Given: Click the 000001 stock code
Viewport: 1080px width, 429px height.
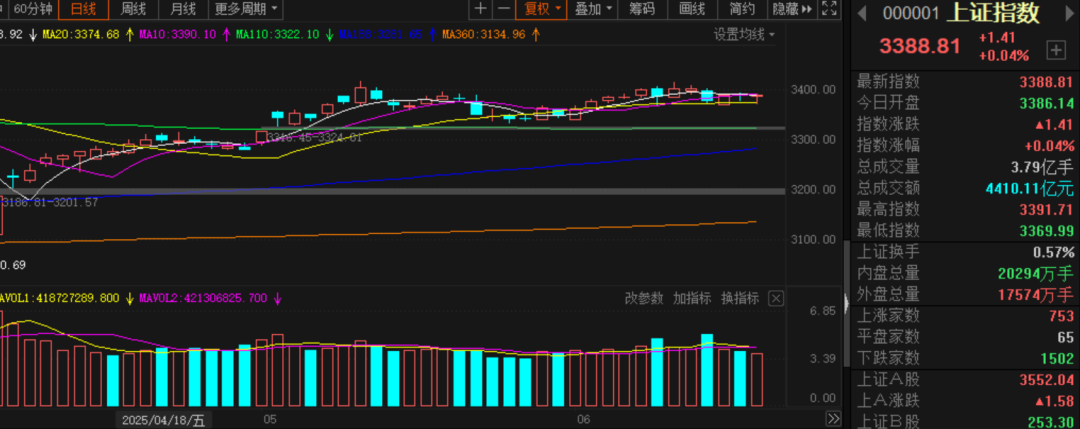Looking at the screenshot, I should pos(911,13).
